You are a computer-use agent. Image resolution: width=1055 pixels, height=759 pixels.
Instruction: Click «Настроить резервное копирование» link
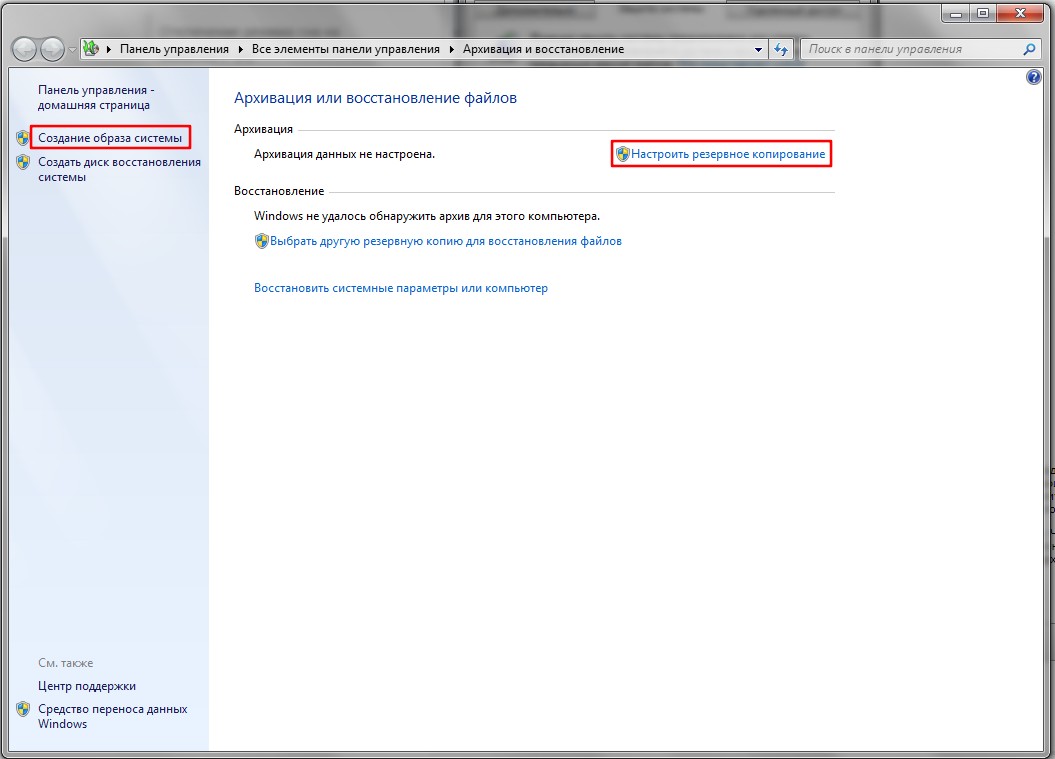pos(728,154)
